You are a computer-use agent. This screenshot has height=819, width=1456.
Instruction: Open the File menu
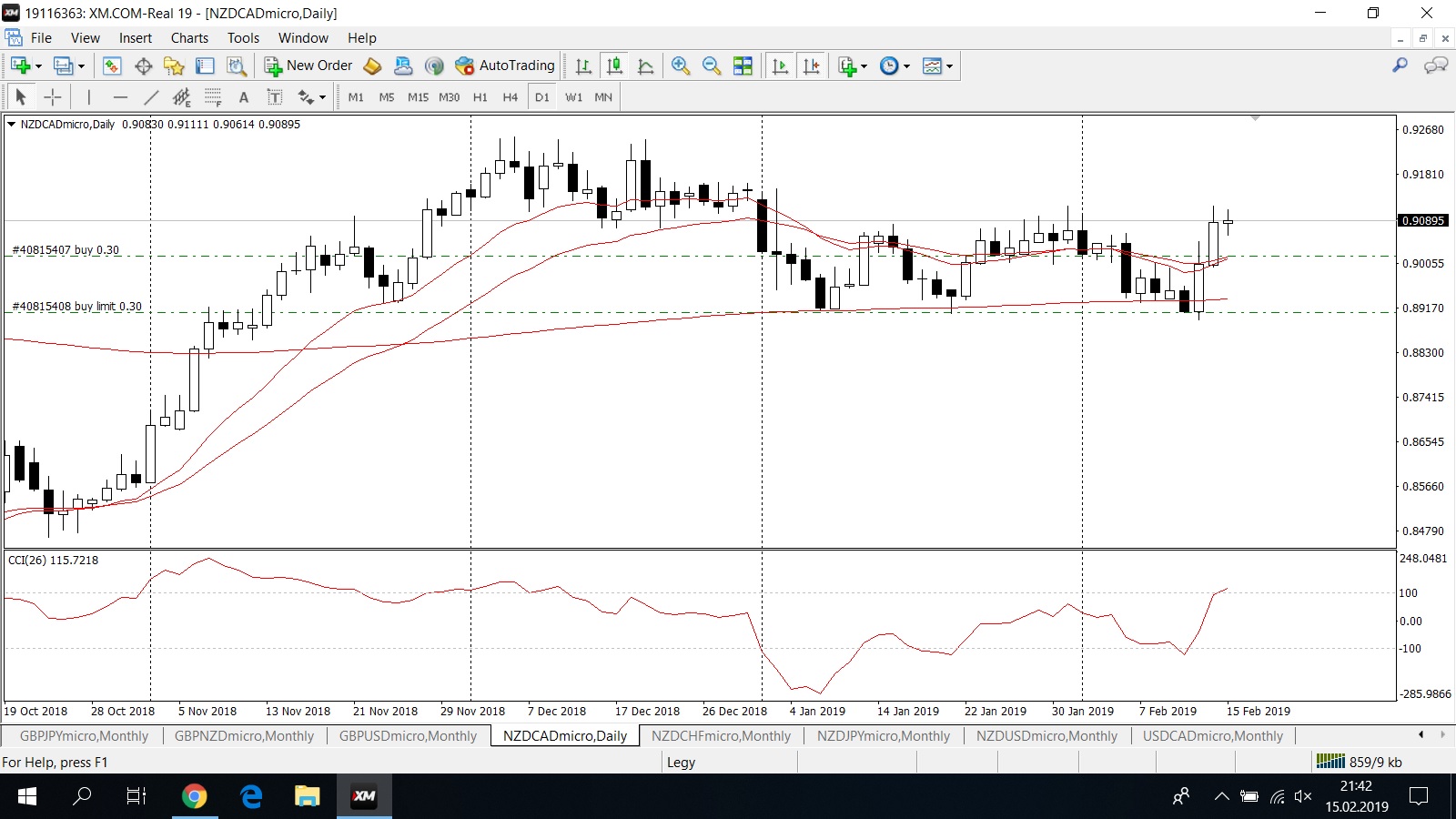pos(41,38)
